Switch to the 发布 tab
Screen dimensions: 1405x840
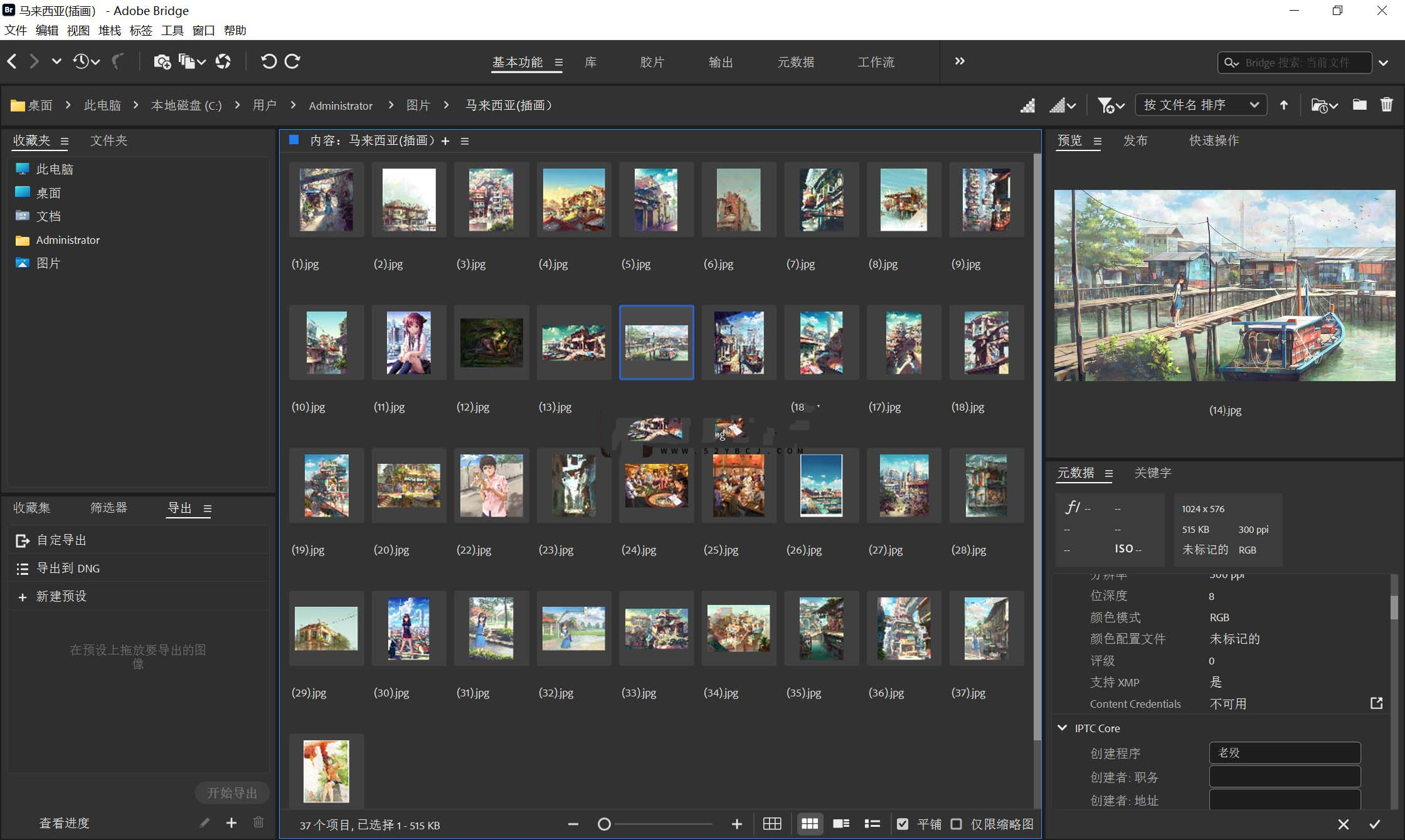pyautogui.click(x=1135, y=140)
